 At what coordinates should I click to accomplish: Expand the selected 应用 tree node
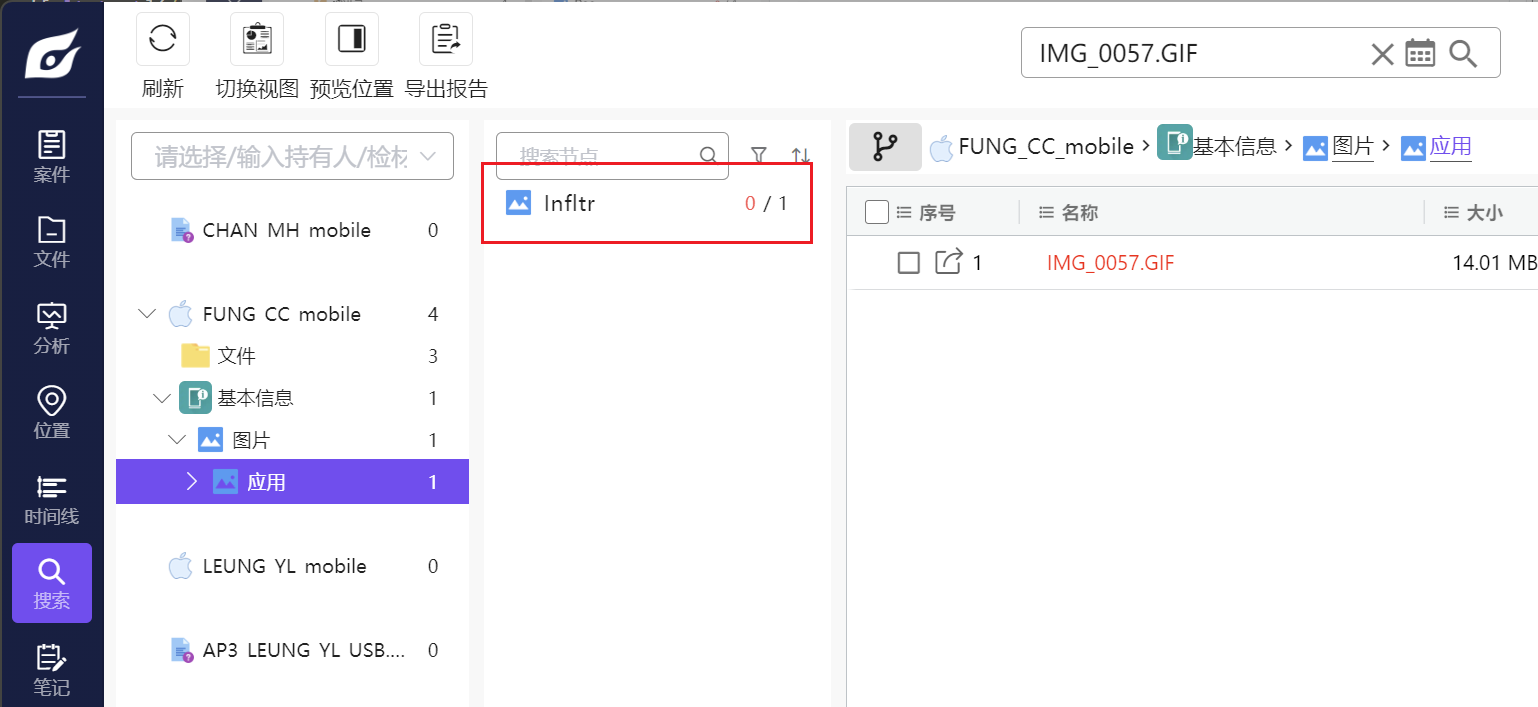click(193, 482)
